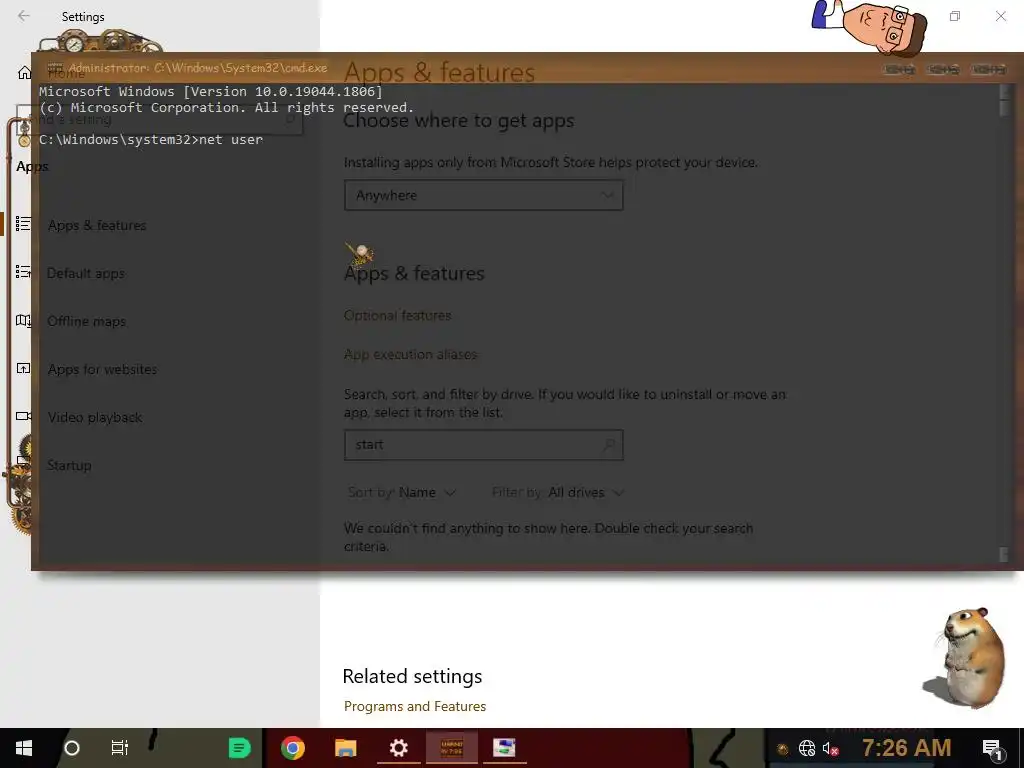Click the muted volume speaker icon
This screenshot has width=1024, height=768.
[831, 748]
